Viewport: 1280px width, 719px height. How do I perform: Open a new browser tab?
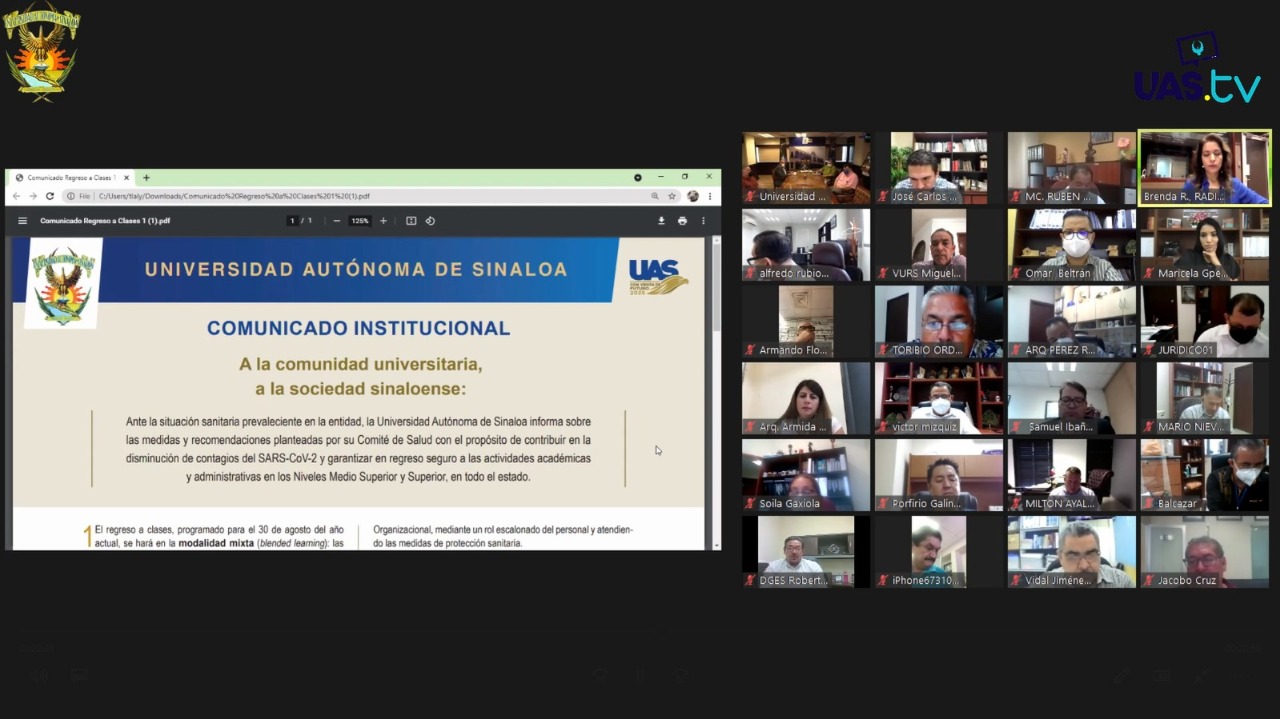pos(146,178)
